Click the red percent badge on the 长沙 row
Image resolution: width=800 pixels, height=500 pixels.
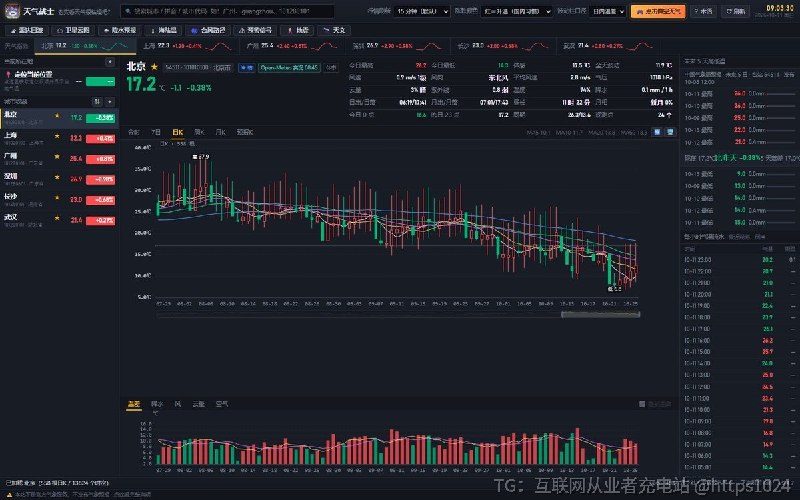coord(101,200)
